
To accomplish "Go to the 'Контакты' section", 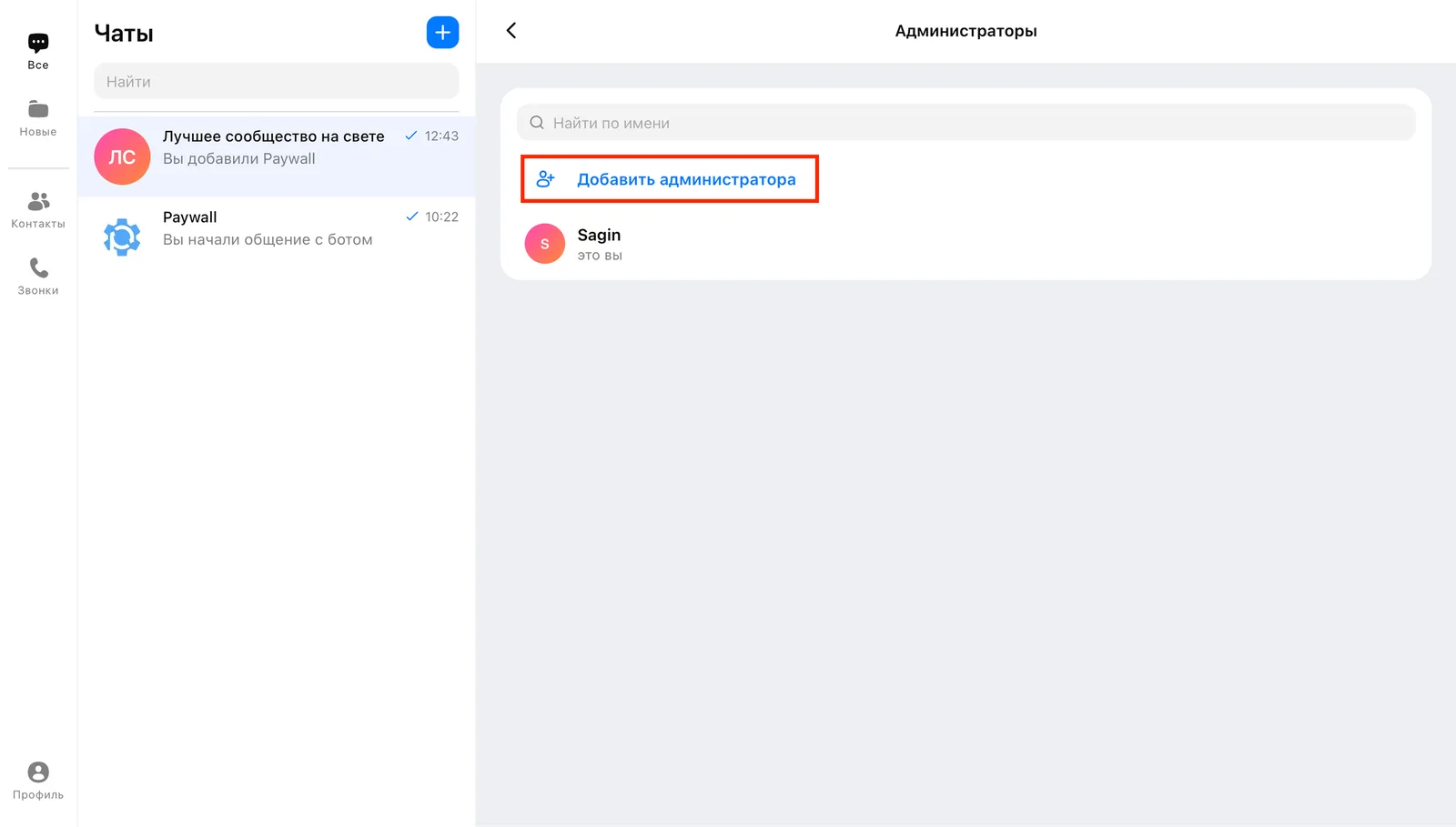I will tap(38, 210).
